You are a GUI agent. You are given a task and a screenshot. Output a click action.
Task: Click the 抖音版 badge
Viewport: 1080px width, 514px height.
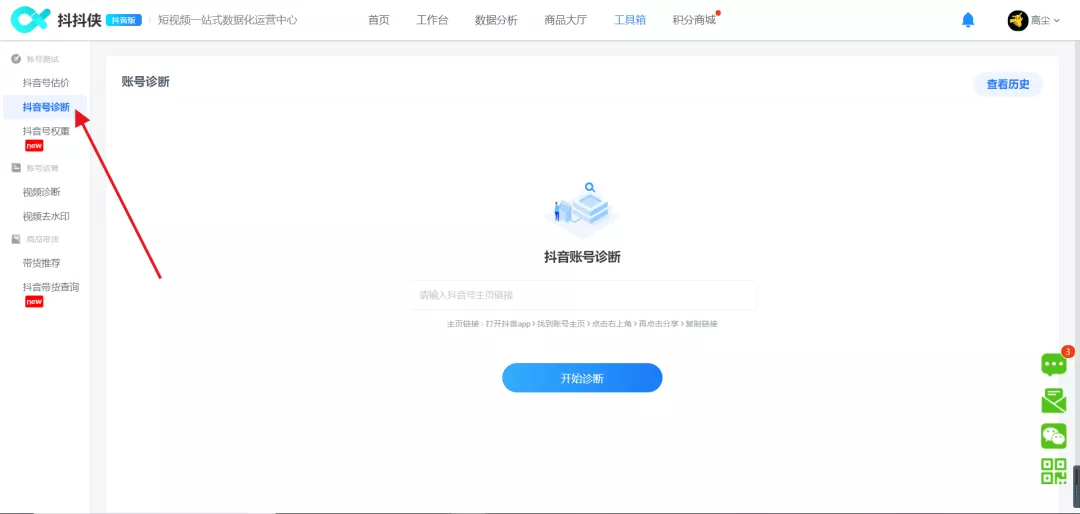[124, 20]
